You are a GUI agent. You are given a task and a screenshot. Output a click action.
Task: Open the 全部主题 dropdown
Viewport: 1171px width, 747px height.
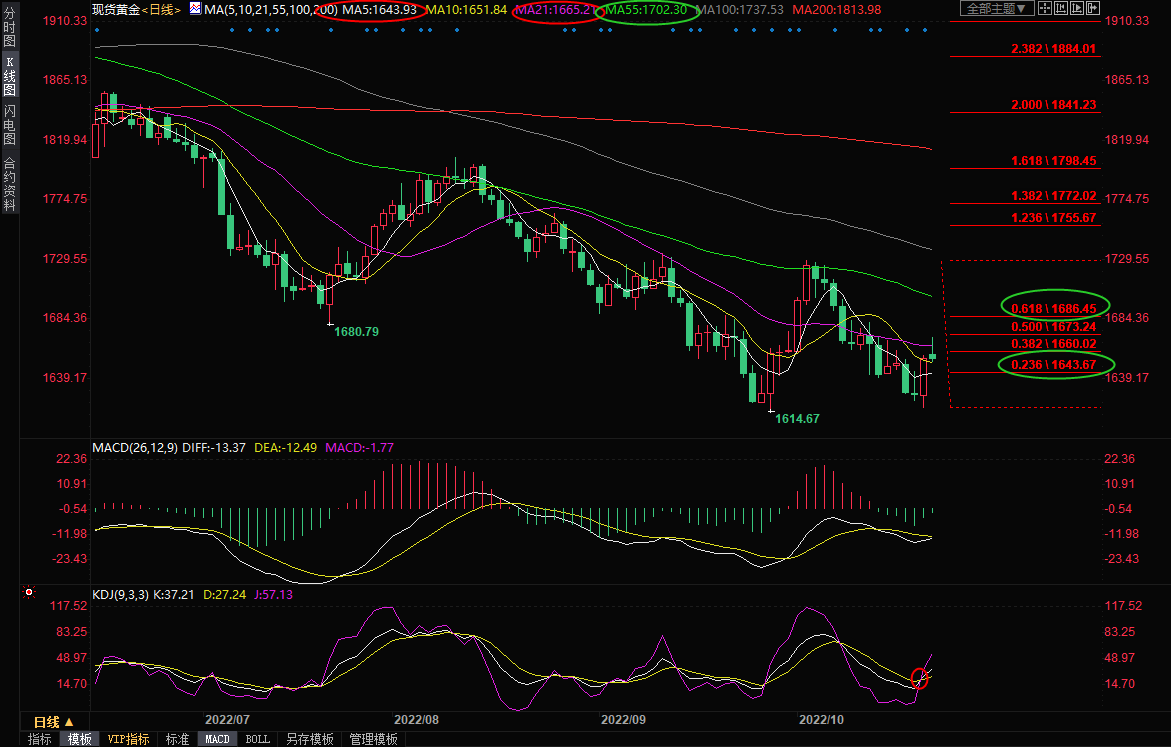[990, 9]
